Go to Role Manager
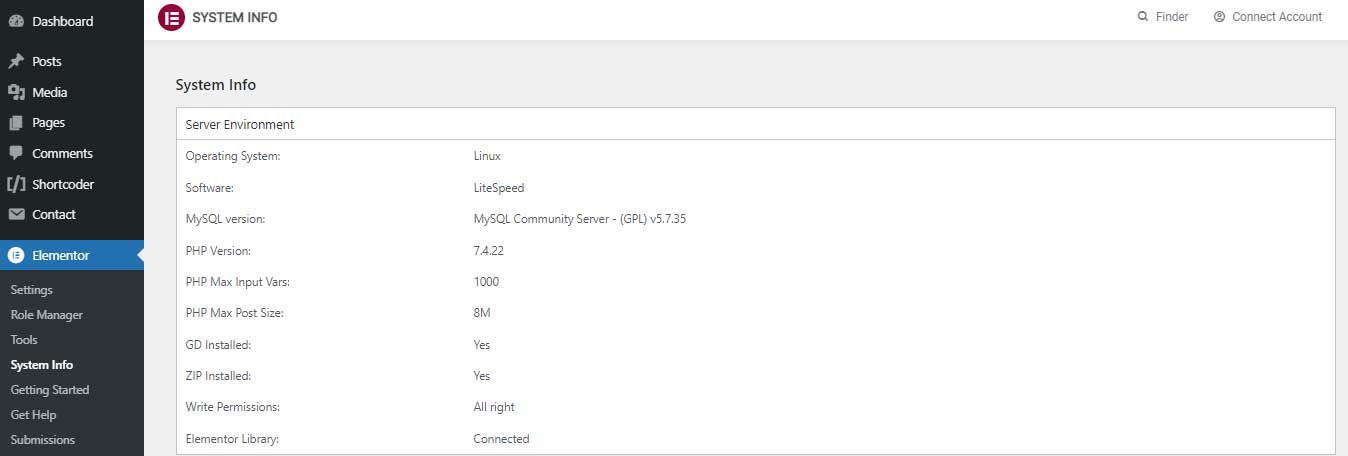The width and height of the screenshot is (1348, 456). click(47, 315)
